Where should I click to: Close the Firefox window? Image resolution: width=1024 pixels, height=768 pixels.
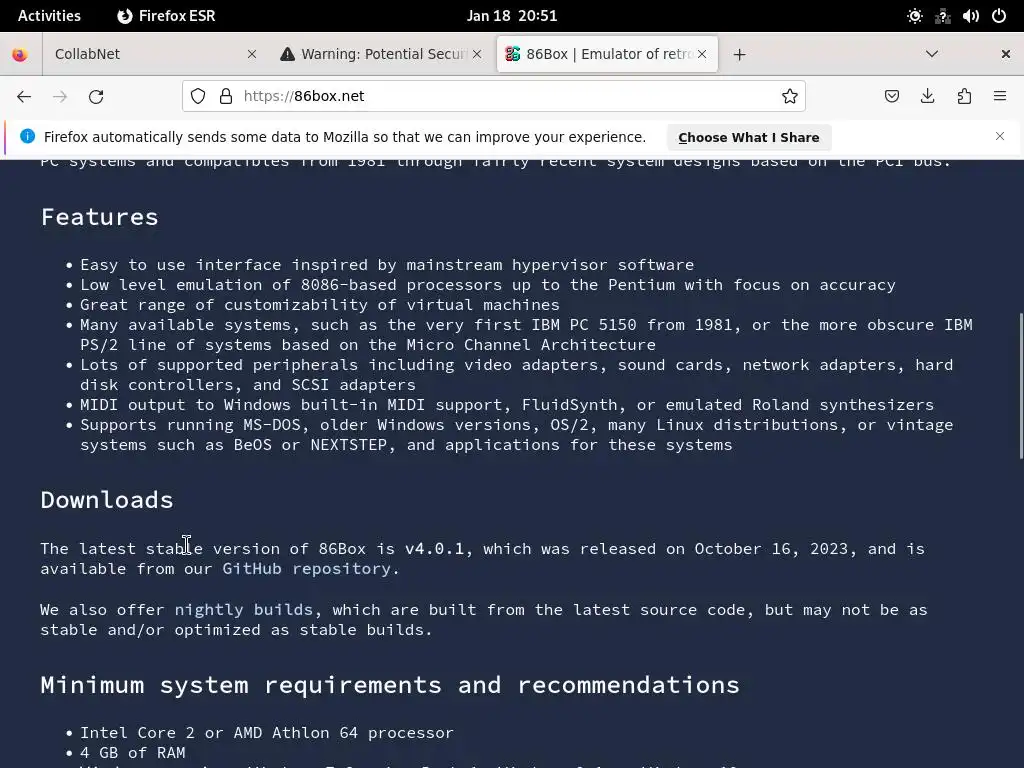[x=1006, y=54]
